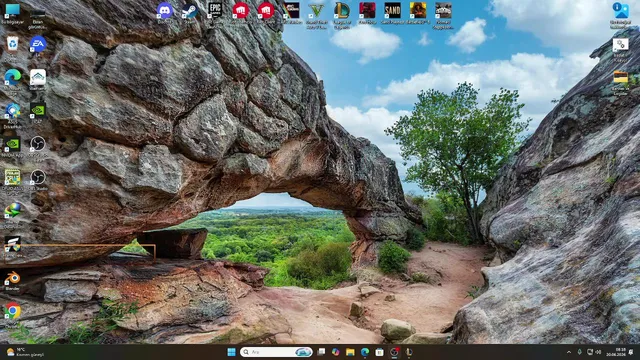Open Copilot from the taskbar
This screenshot has width=640, height=360.
pyautogui.click(x=336, y=352)
